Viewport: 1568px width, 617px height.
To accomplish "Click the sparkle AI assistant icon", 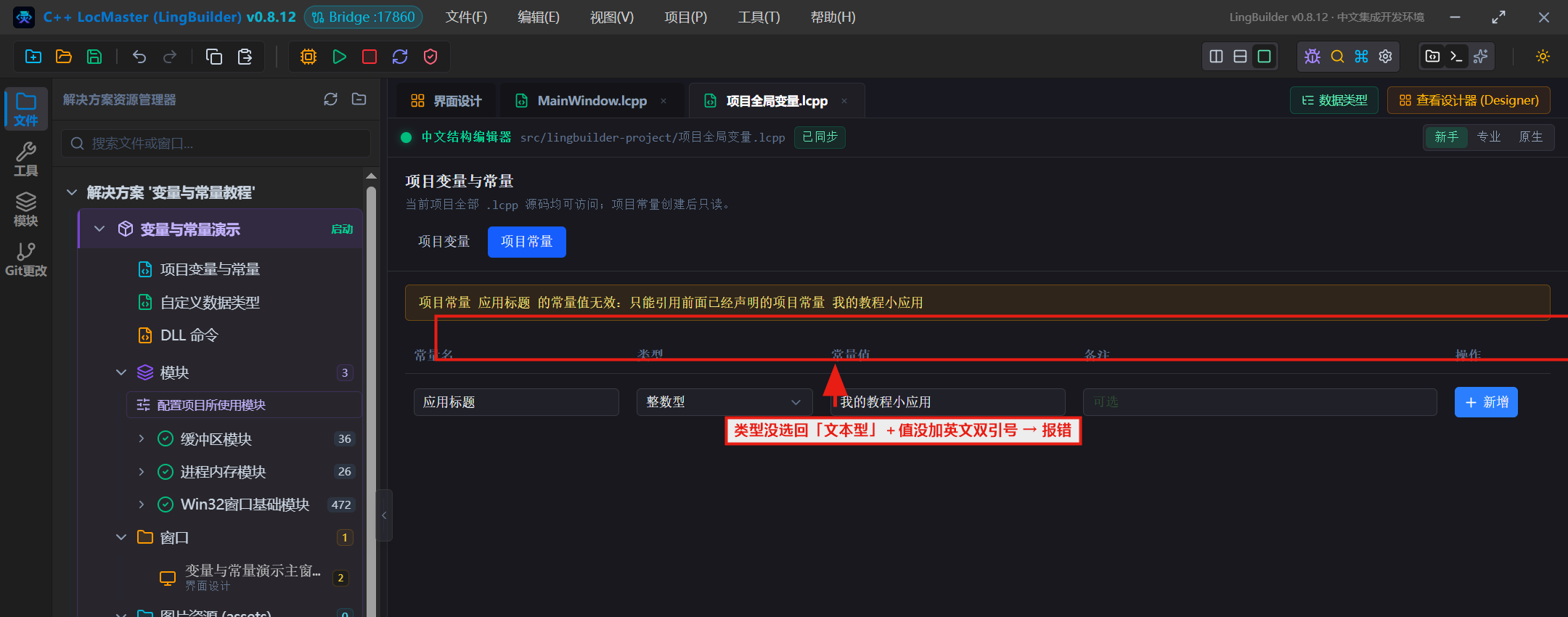I will pos(1481,57).
